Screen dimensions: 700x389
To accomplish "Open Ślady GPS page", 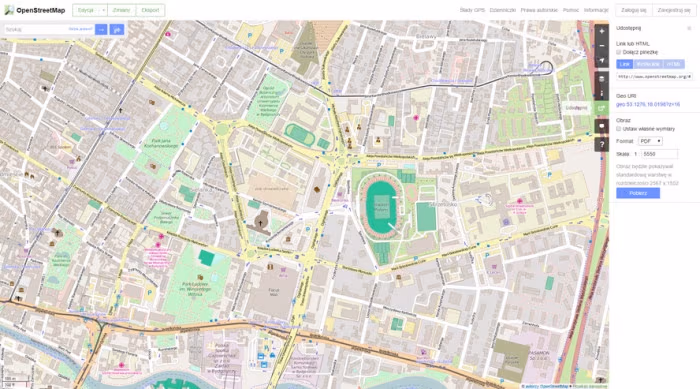I will tap(472, 10).
